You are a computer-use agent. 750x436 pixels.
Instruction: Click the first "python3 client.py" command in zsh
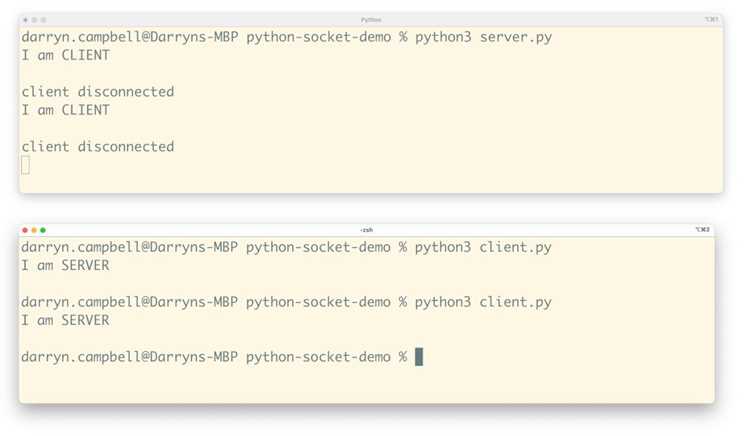coord(483,247)
